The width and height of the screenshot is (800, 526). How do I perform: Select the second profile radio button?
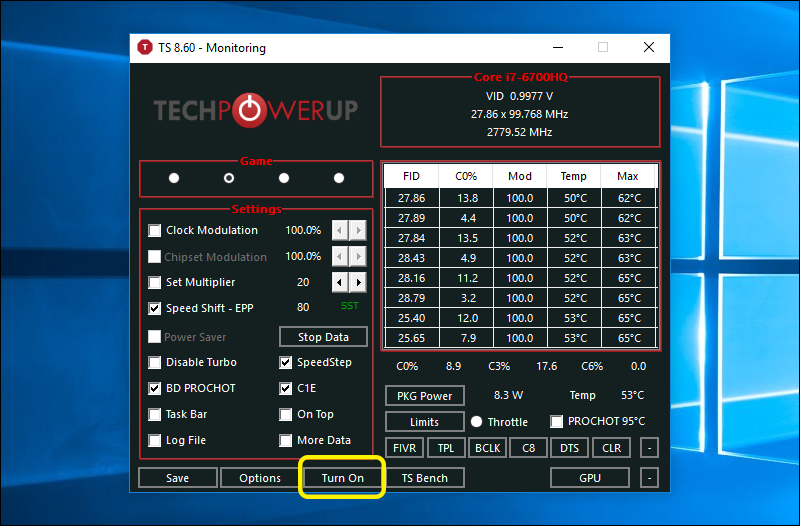pos(229,178)
